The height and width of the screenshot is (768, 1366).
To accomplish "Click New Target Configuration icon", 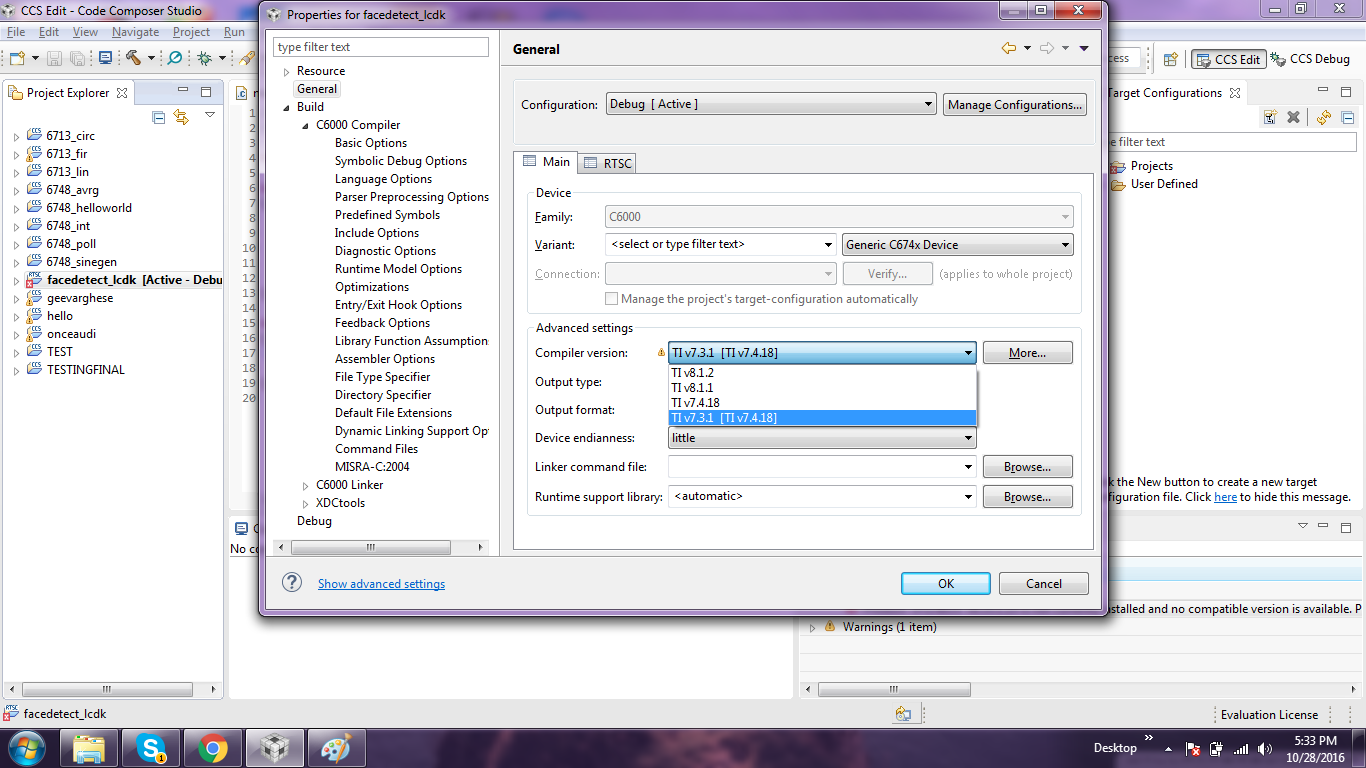I will tap(1270, 117).
